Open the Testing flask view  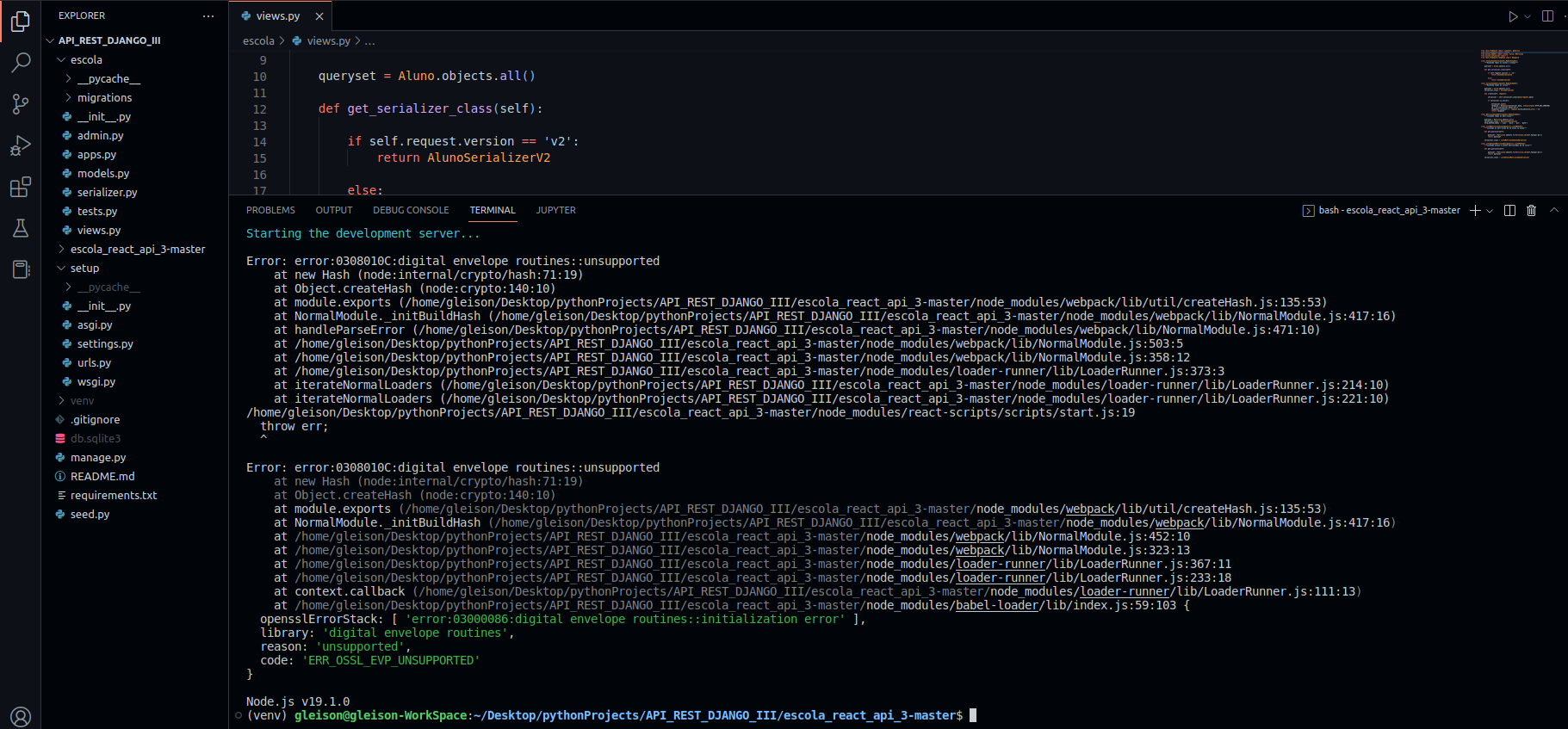coord(21,228)
